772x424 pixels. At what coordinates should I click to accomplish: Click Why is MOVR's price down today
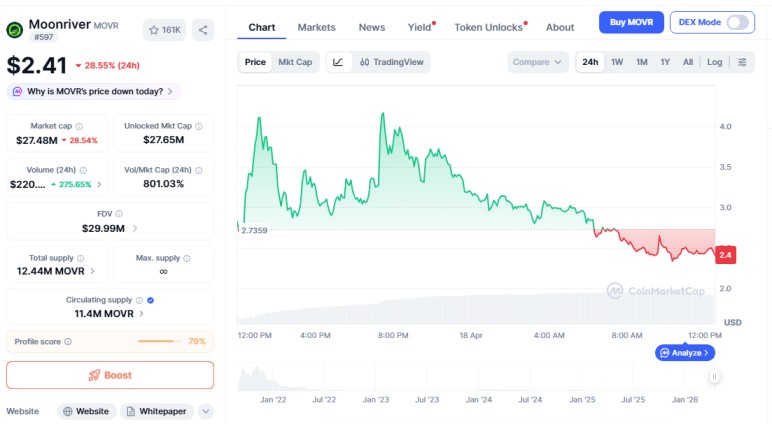coord(94,92)
